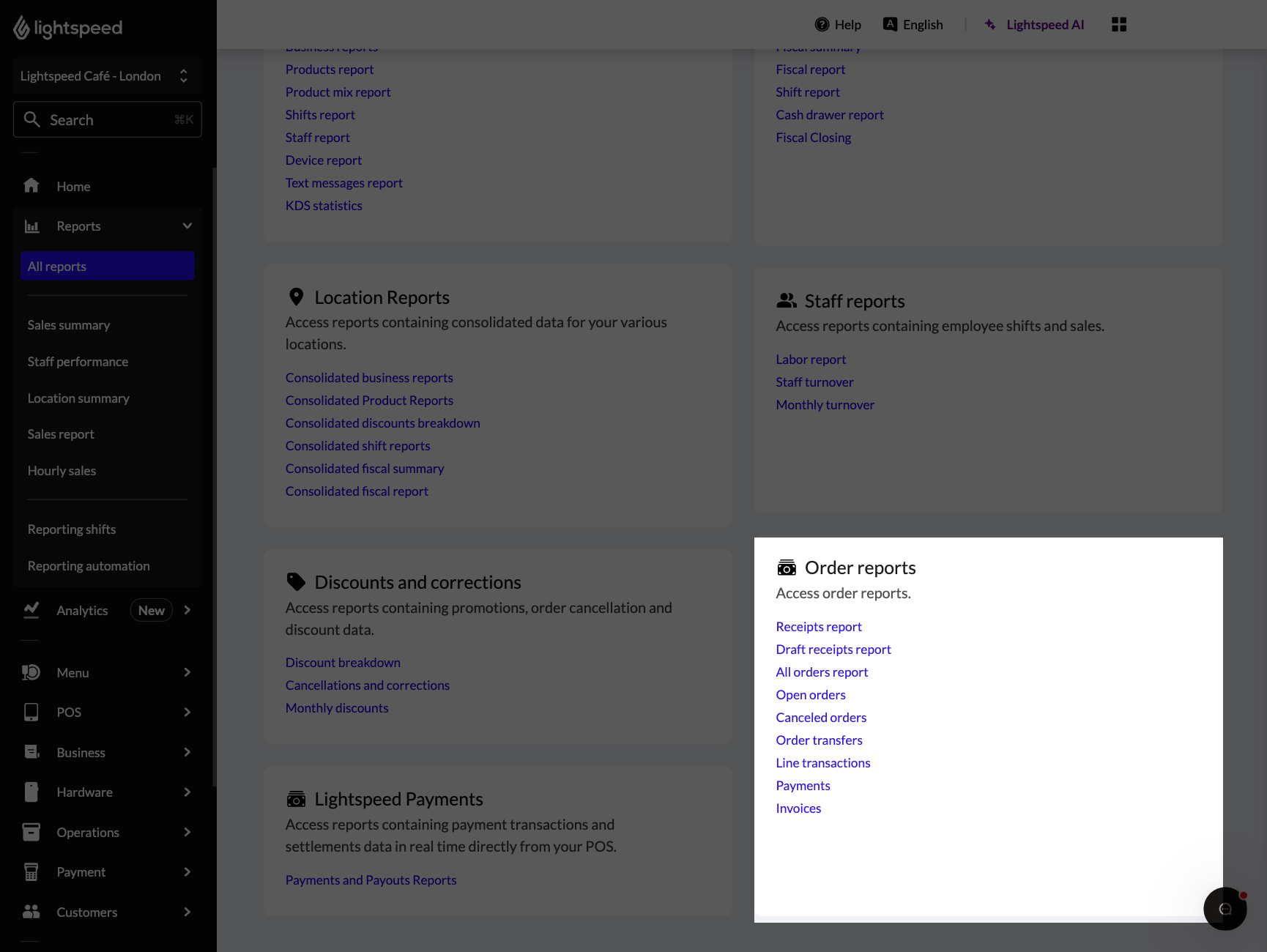Screen dimensions: 1267x952
Task: Open POS via its device icon
Action: pos(31,712)
